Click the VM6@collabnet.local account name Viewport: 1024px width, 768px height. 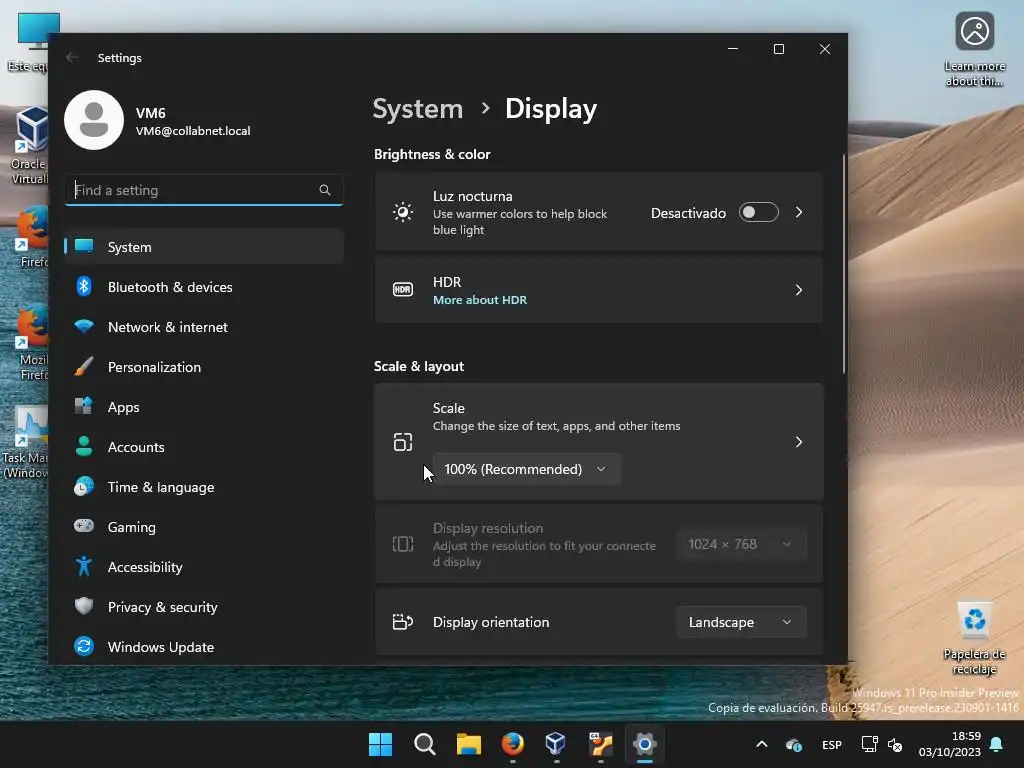[193, 131]
